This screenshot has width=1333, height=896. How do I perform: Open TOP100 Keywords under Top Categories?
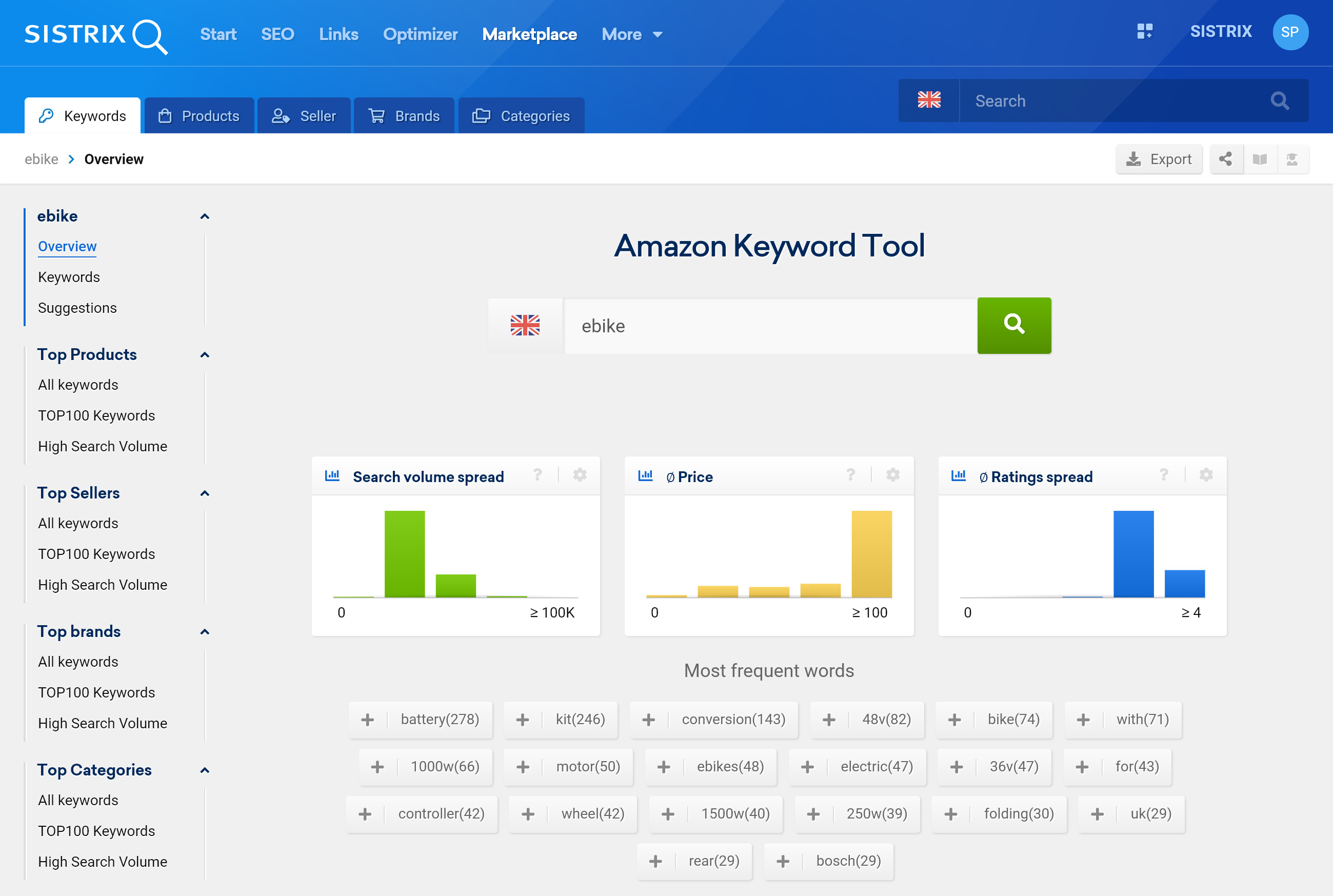click(x=96, y=831)
